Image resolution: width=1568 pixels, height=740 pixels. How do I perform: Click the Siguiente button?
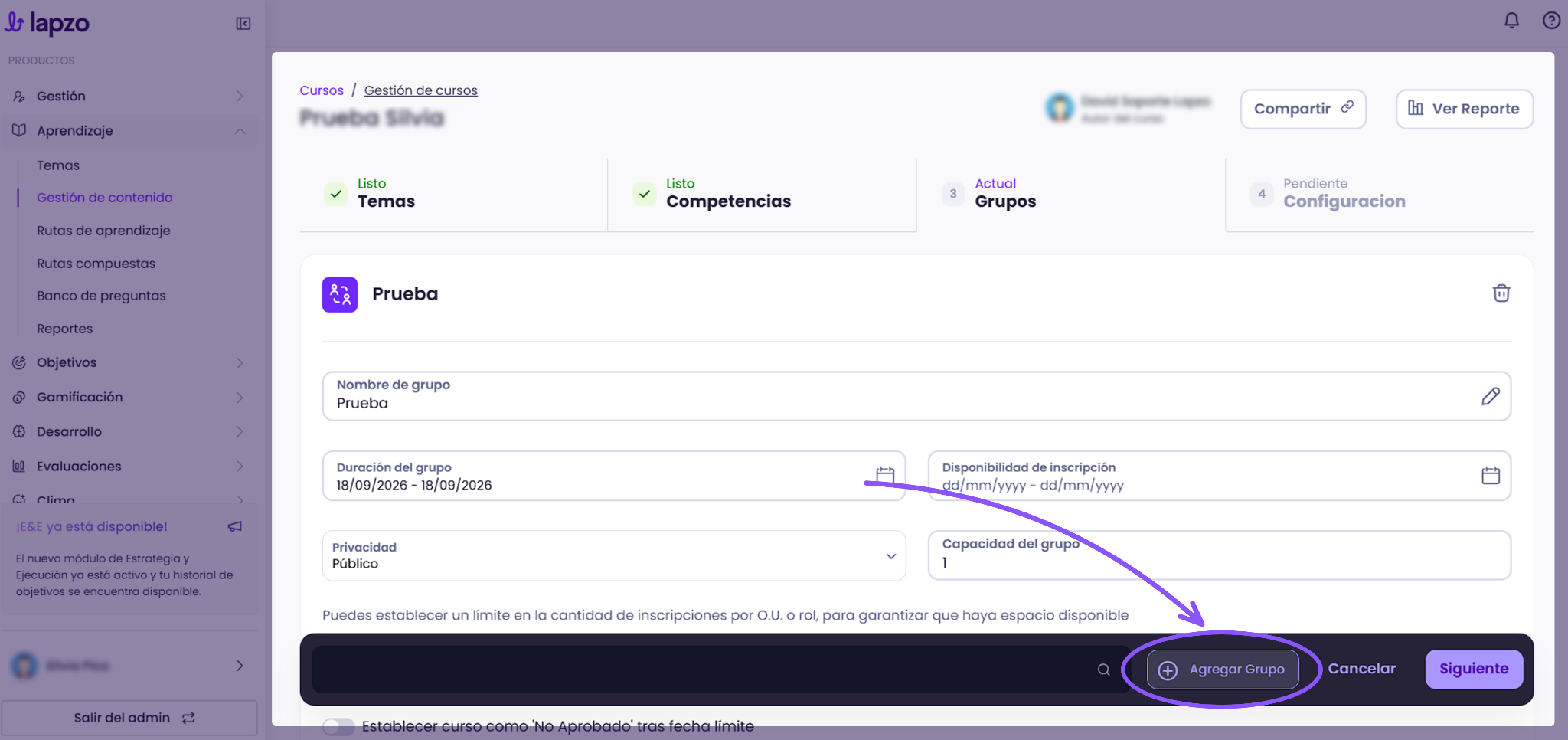1474,669
